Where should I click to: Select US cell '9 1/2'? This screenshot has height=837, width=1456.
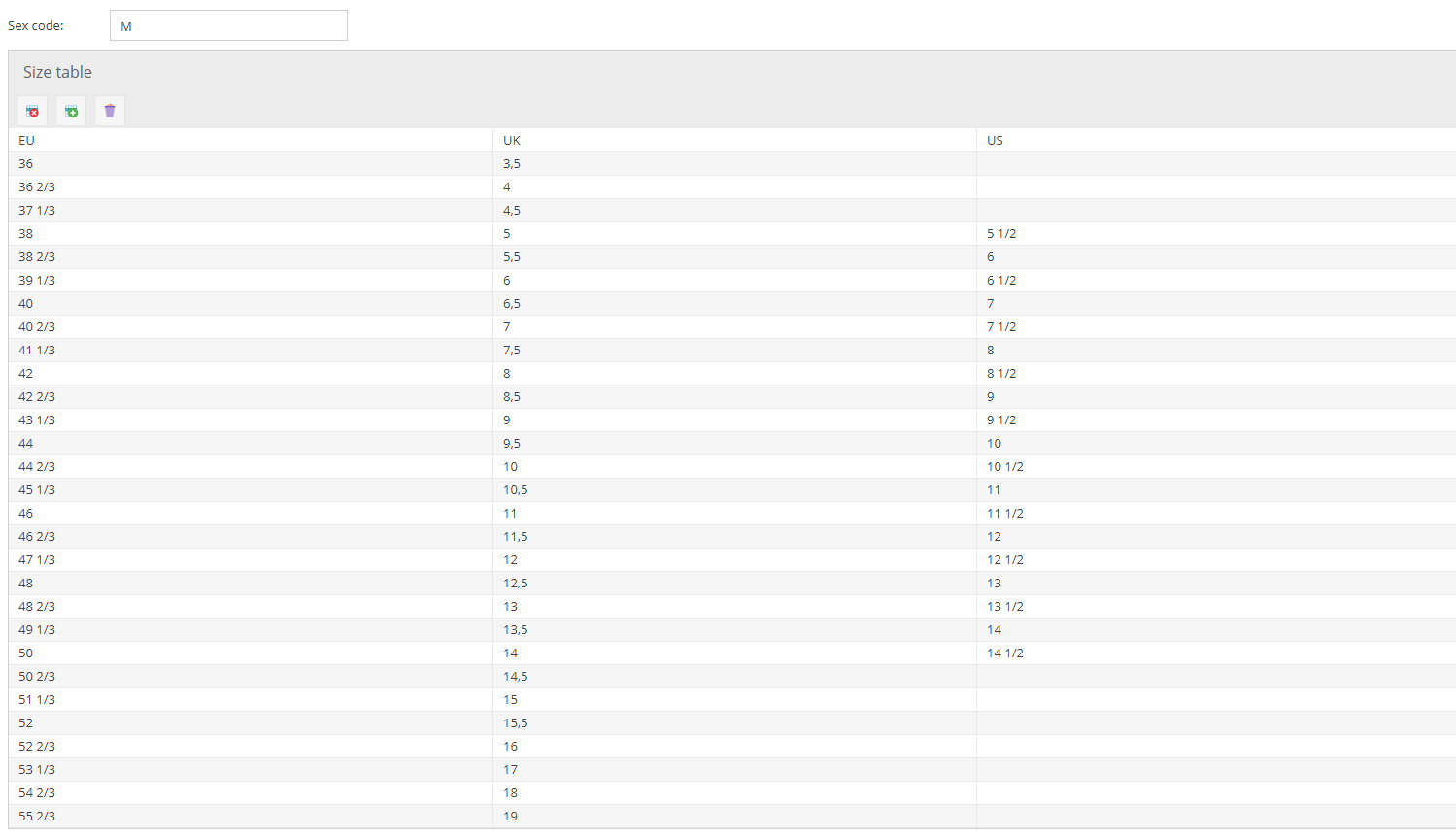(x=1216, y=419)
